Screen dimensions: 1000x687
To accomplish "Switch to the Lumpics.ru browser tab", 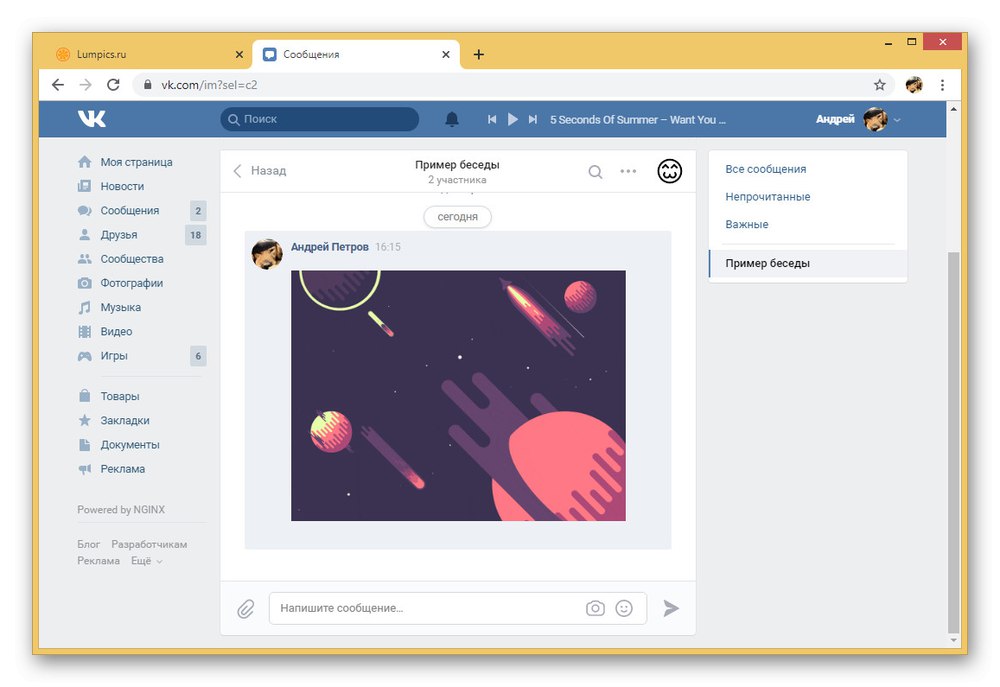I will 151,54.
